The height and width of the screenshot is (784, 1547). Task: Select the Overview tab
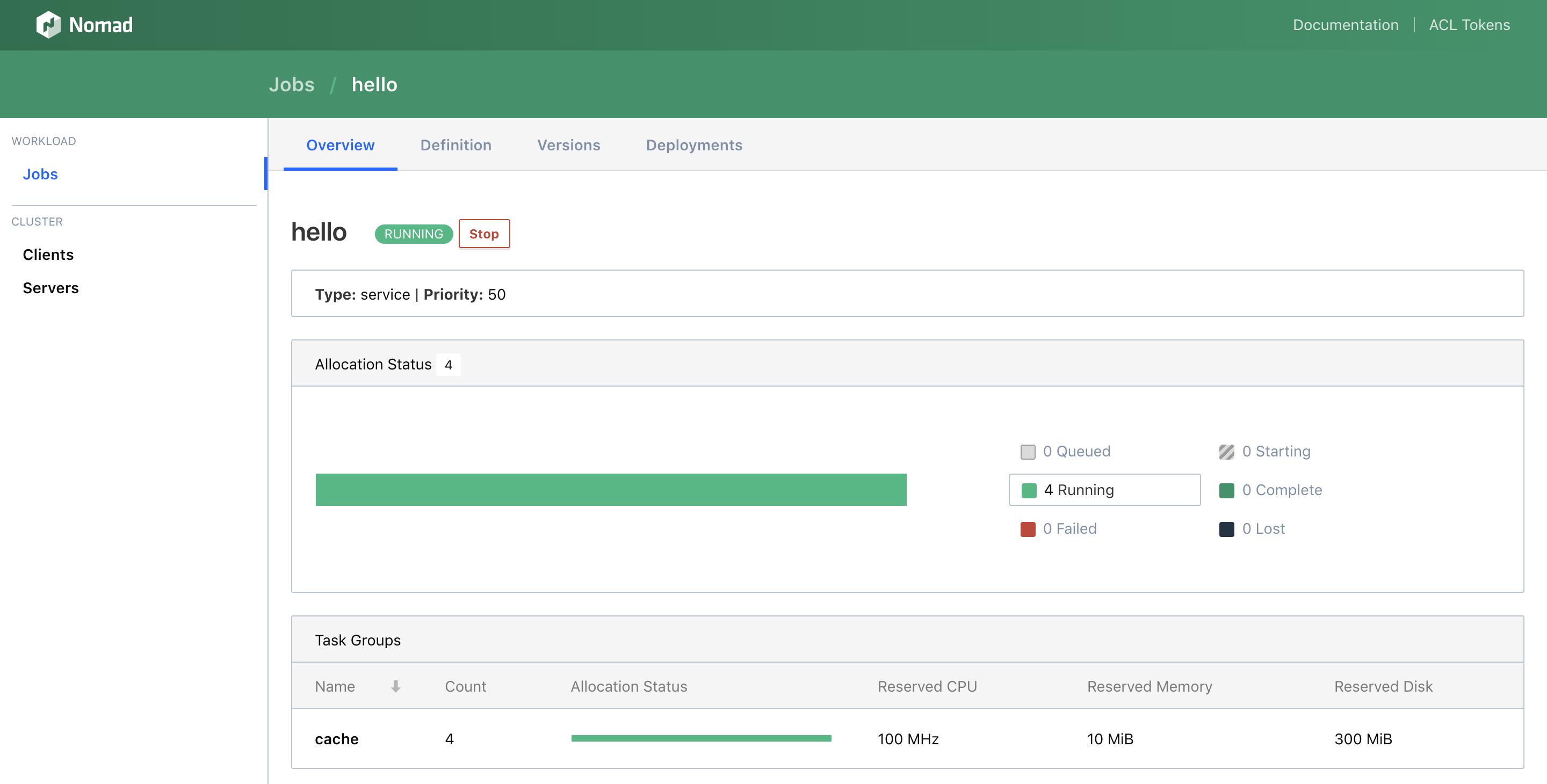[x=340, y=146]
